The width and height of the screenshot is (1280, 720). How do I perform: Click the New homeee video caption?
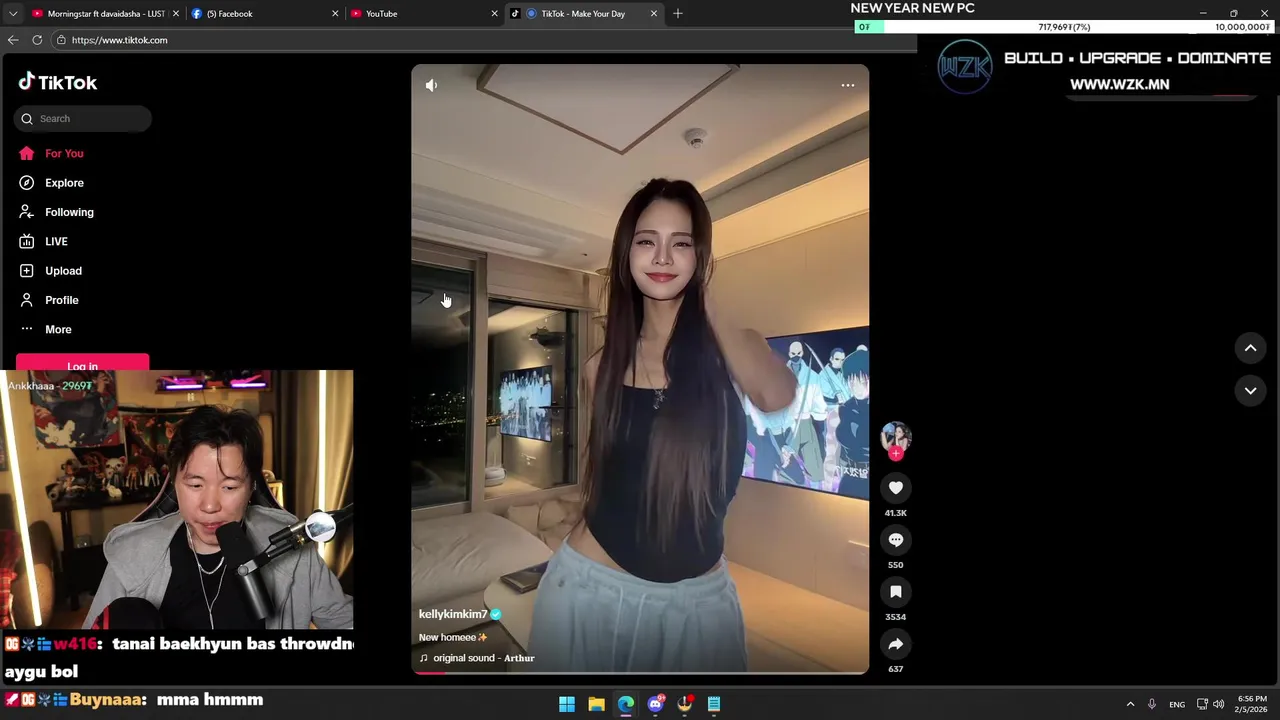(453, 637)
